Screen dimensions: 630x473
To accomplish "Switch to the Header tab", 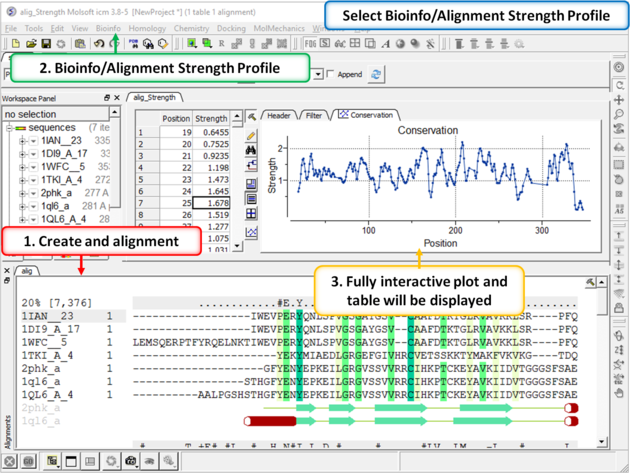I will 277,116.
